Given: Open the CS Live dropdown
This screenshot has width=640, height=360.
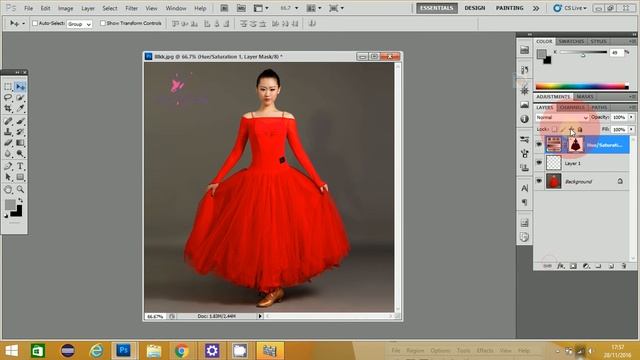Looking at the screenshot, I should (x=570, y=8).
